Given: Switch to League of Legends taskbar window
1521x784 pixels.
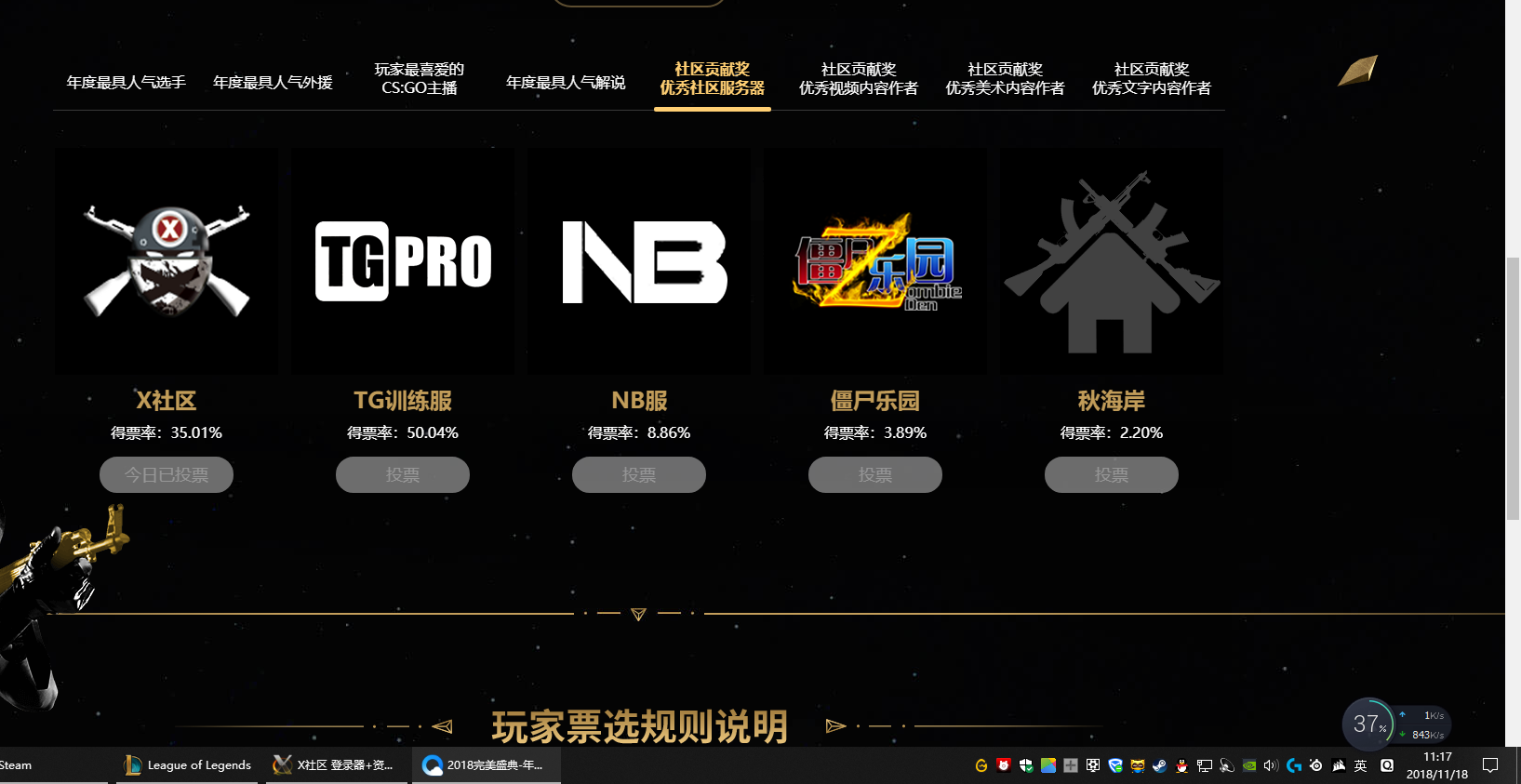Looking at the screenshot, I should [x=187, y=765].
